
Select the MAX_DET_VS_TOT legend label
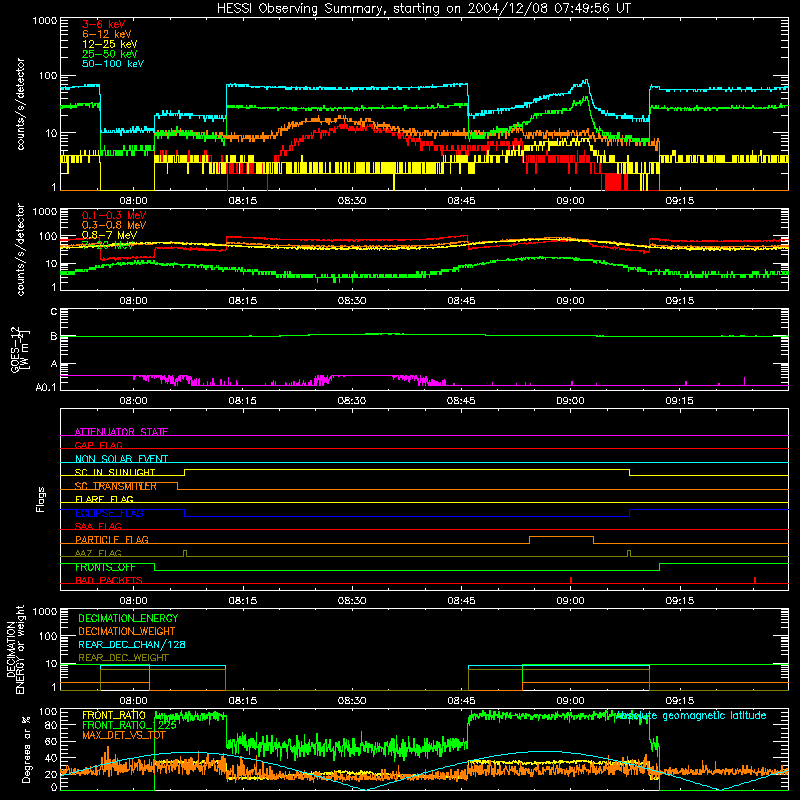coord(123,735)
